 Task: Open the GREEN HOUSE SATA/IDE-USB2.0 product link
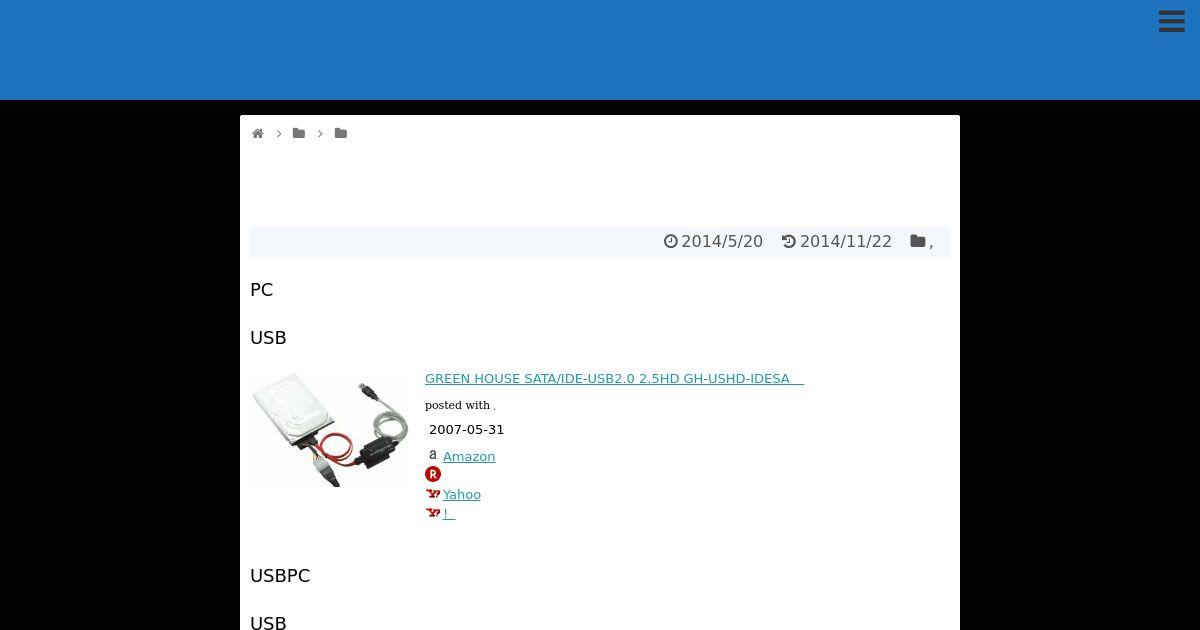614,378
